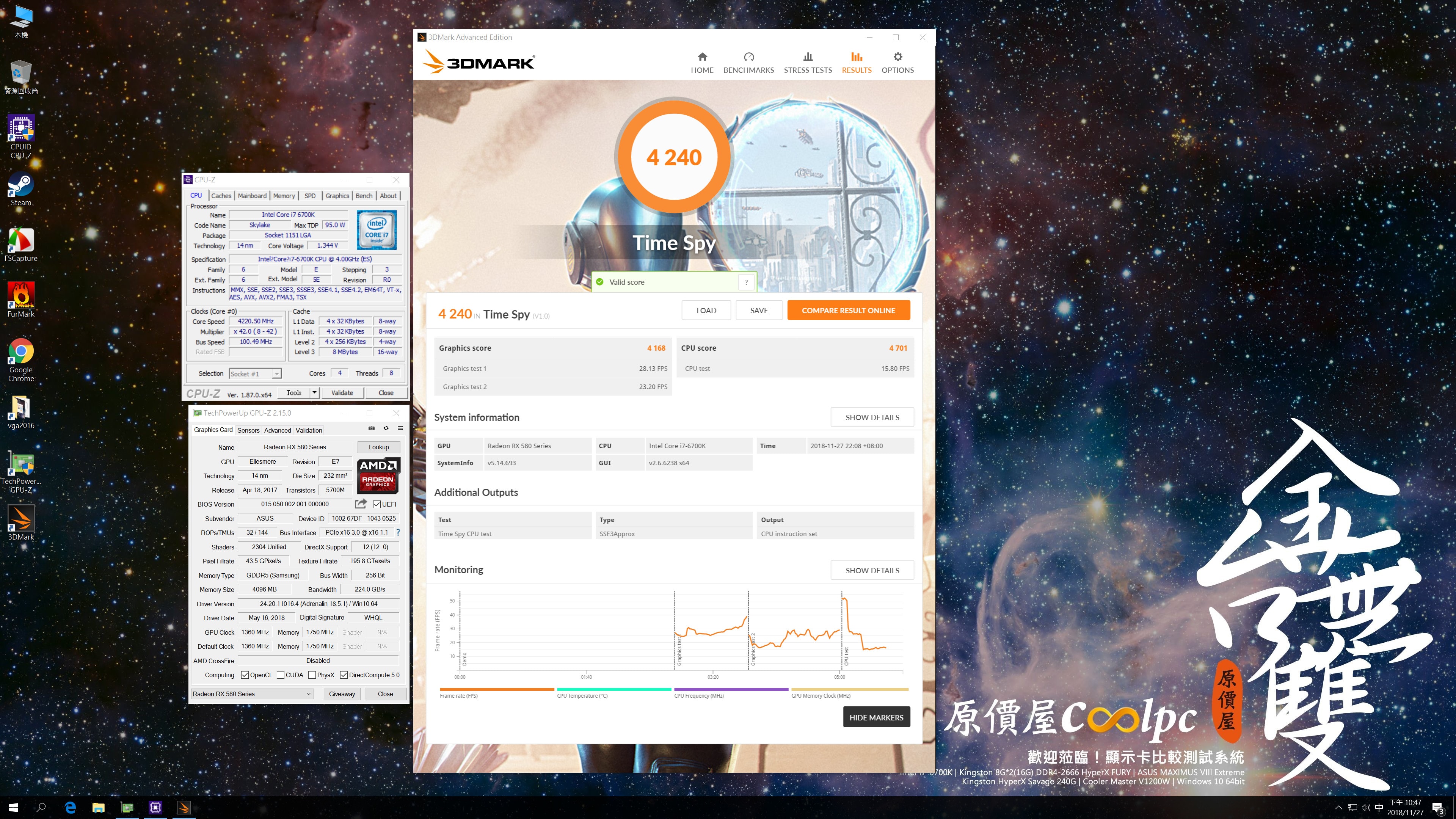This screenshot has width=1456, height=819.
Task: Refresh GPU-Z data with refresh icon
Action: tap(386, 428)
